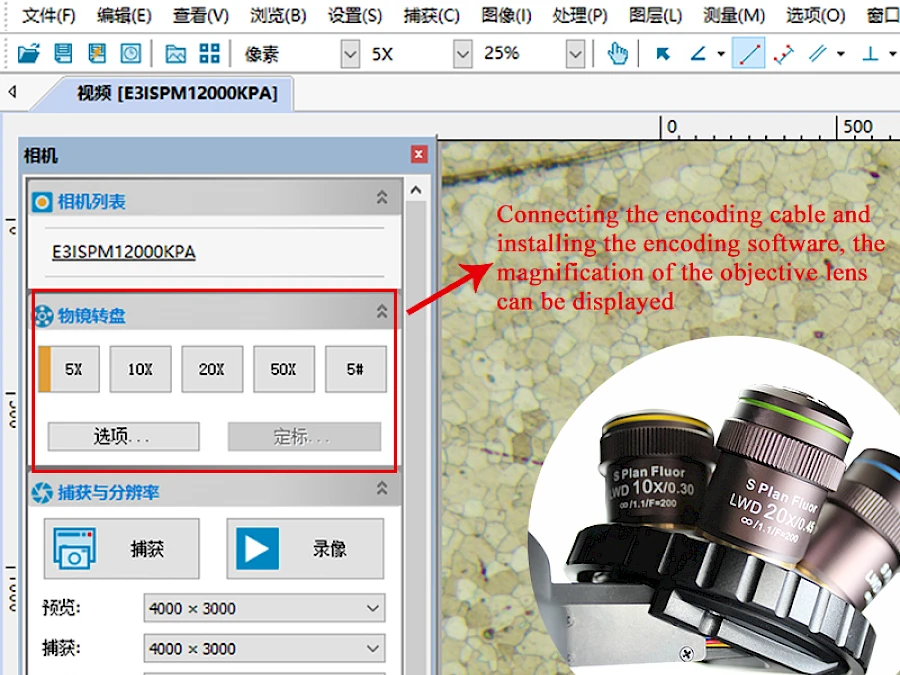900x675 pixels.
Task: Click the 选项... button
Action: 123,437
